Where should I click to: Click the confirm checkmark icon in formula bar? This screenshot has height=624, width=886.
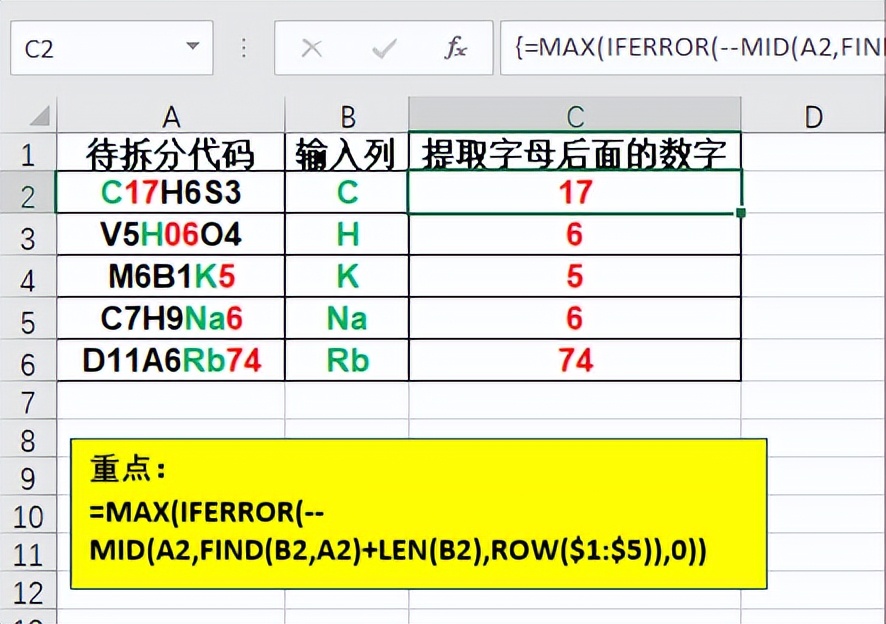[x=384, y=49]
